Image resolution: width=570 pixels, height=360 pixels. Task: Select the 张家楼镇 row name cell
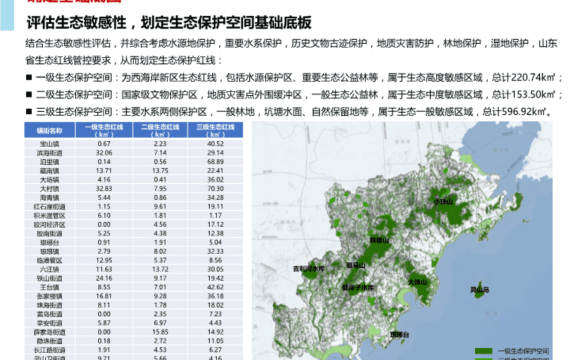50,296
